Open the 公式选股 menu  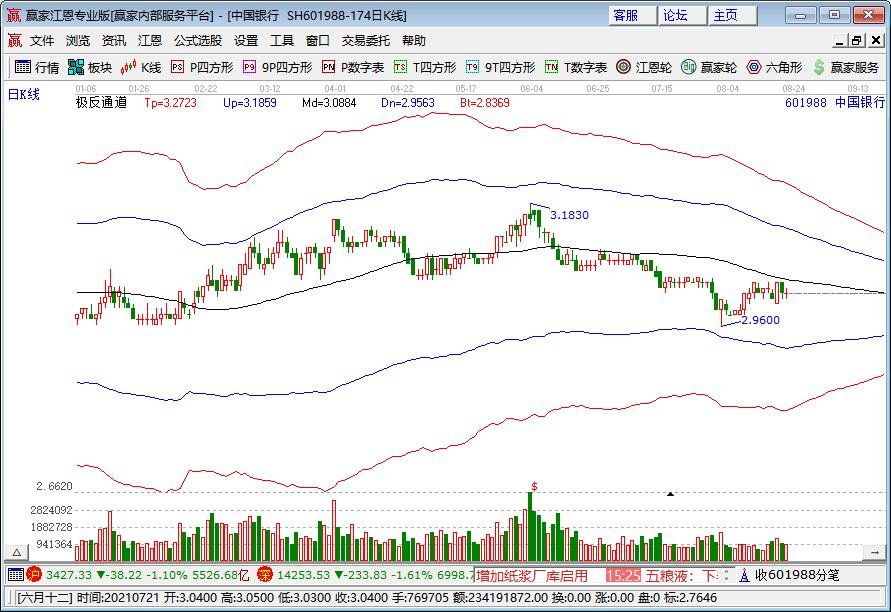[x=198, y=41]
